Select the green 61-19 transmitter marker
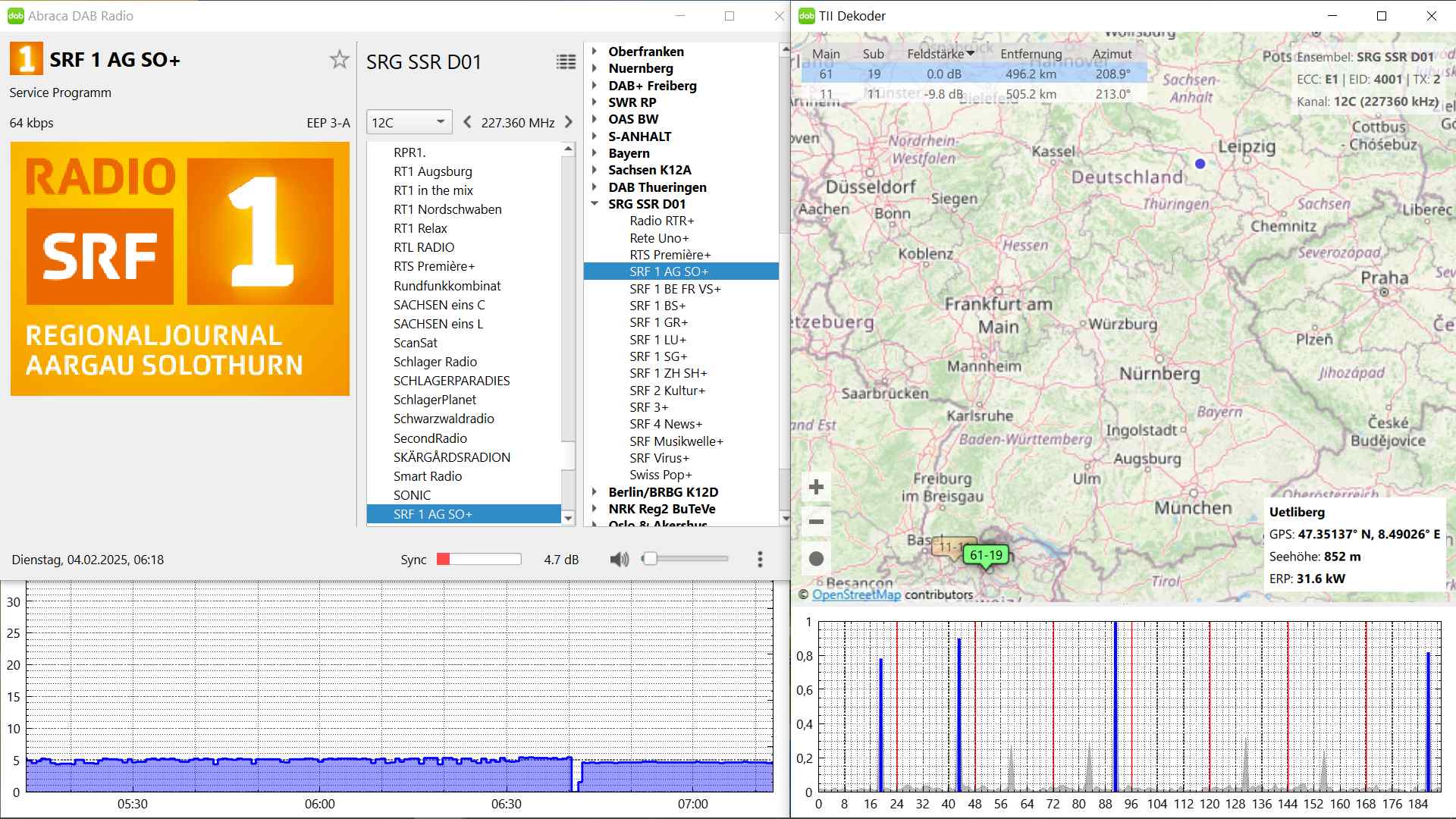1456x819 pixels. 986,555
